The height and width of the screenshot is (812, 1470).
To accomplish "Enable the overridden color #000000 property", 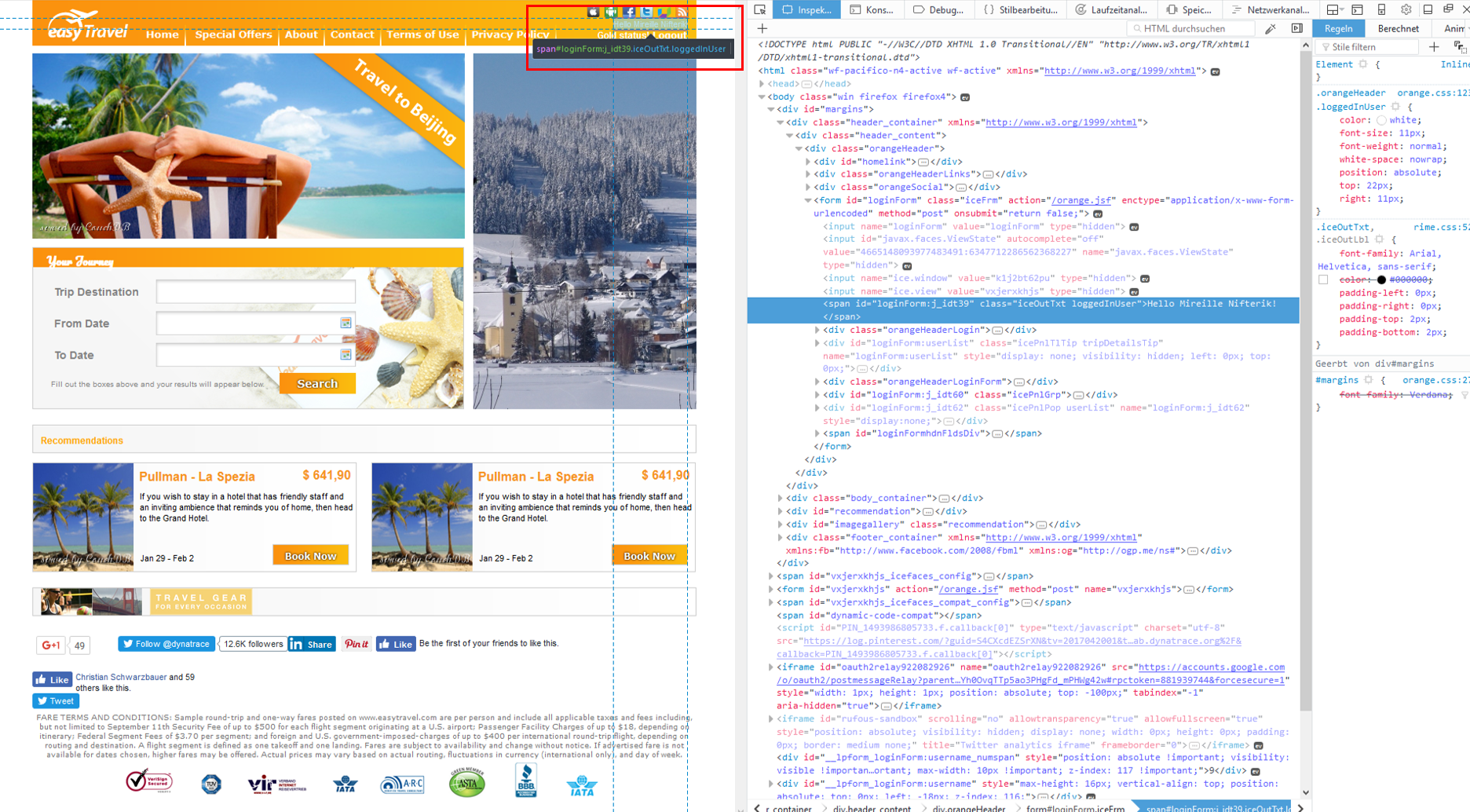I will tap(1323, 280).
